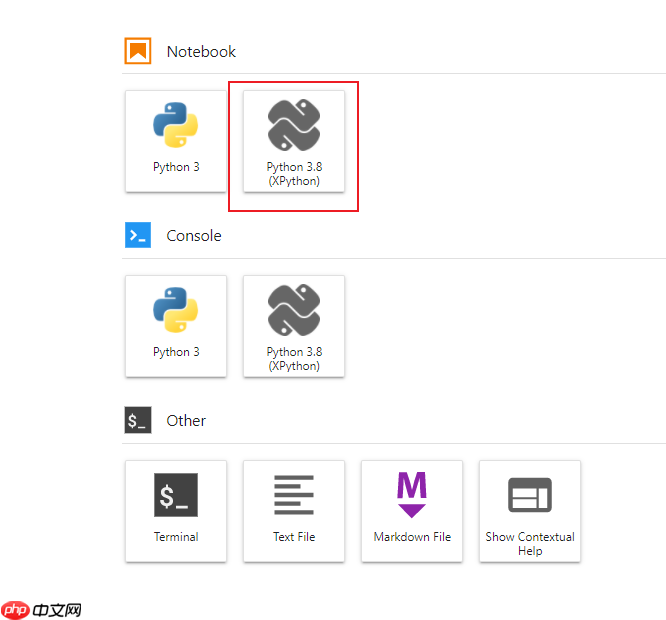Click the orange Notebook section icon
Viewport: 666px width, 620px height.
(138, 51)
